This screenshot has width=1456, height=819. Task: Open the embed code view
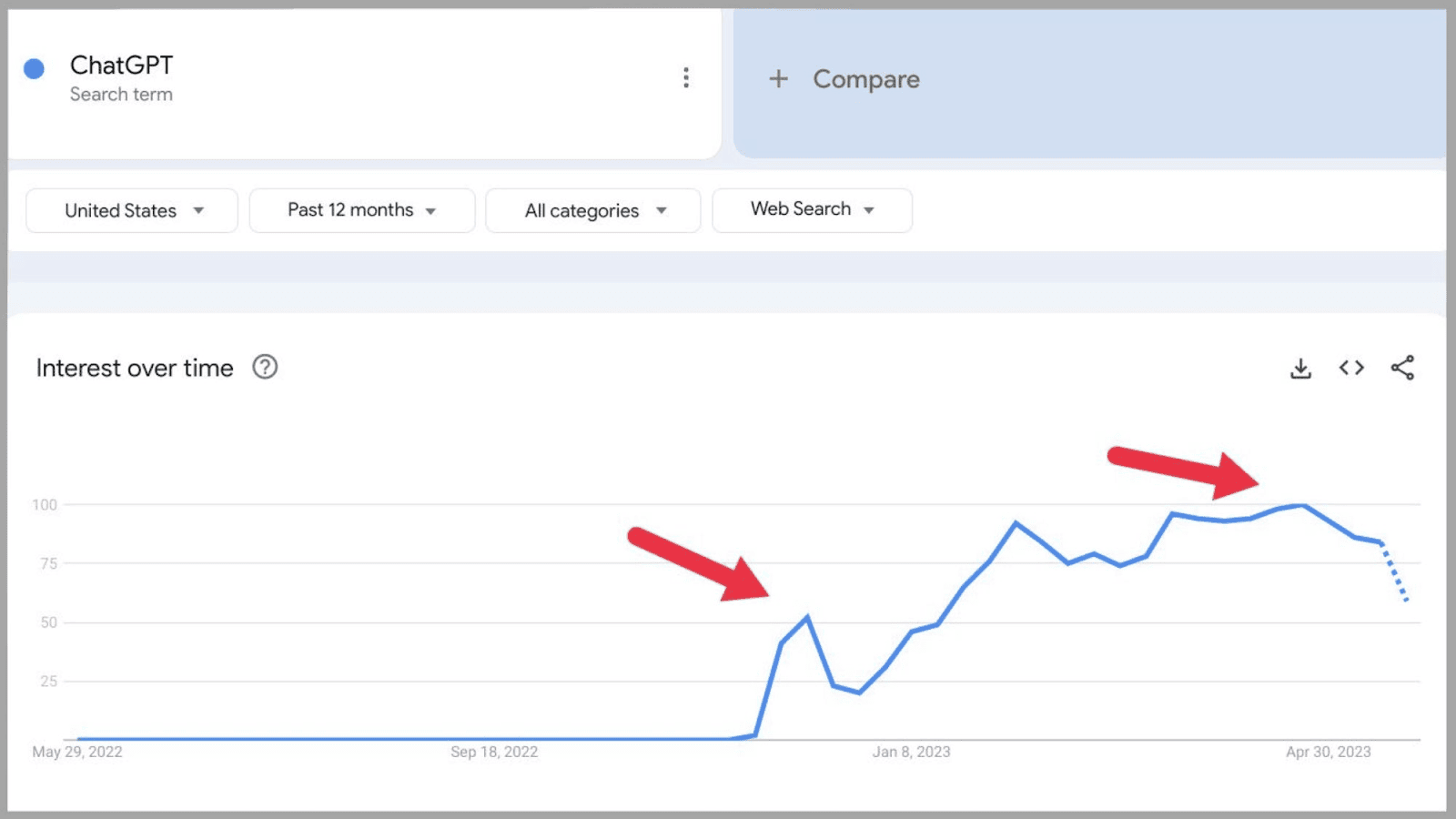1350,368
